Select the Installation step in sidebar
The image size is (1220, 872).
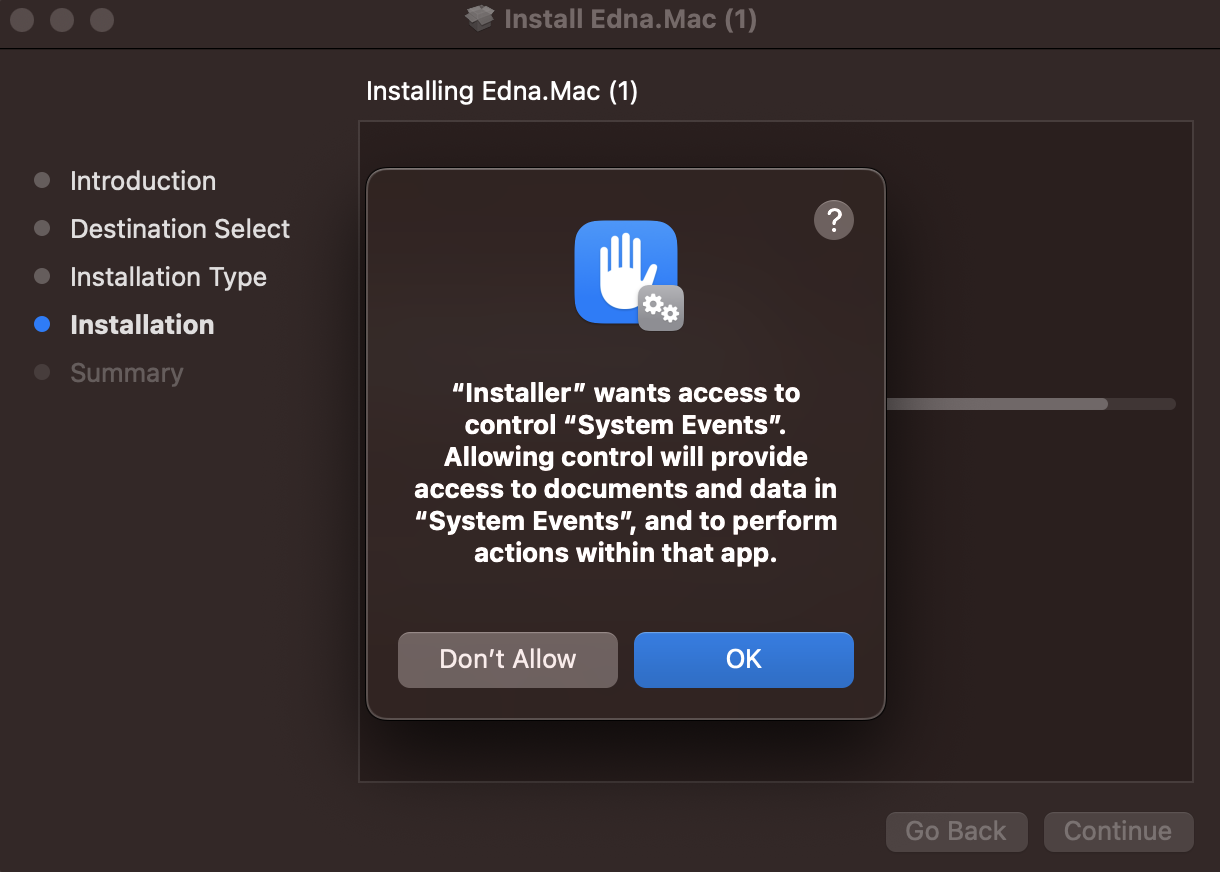142,325
